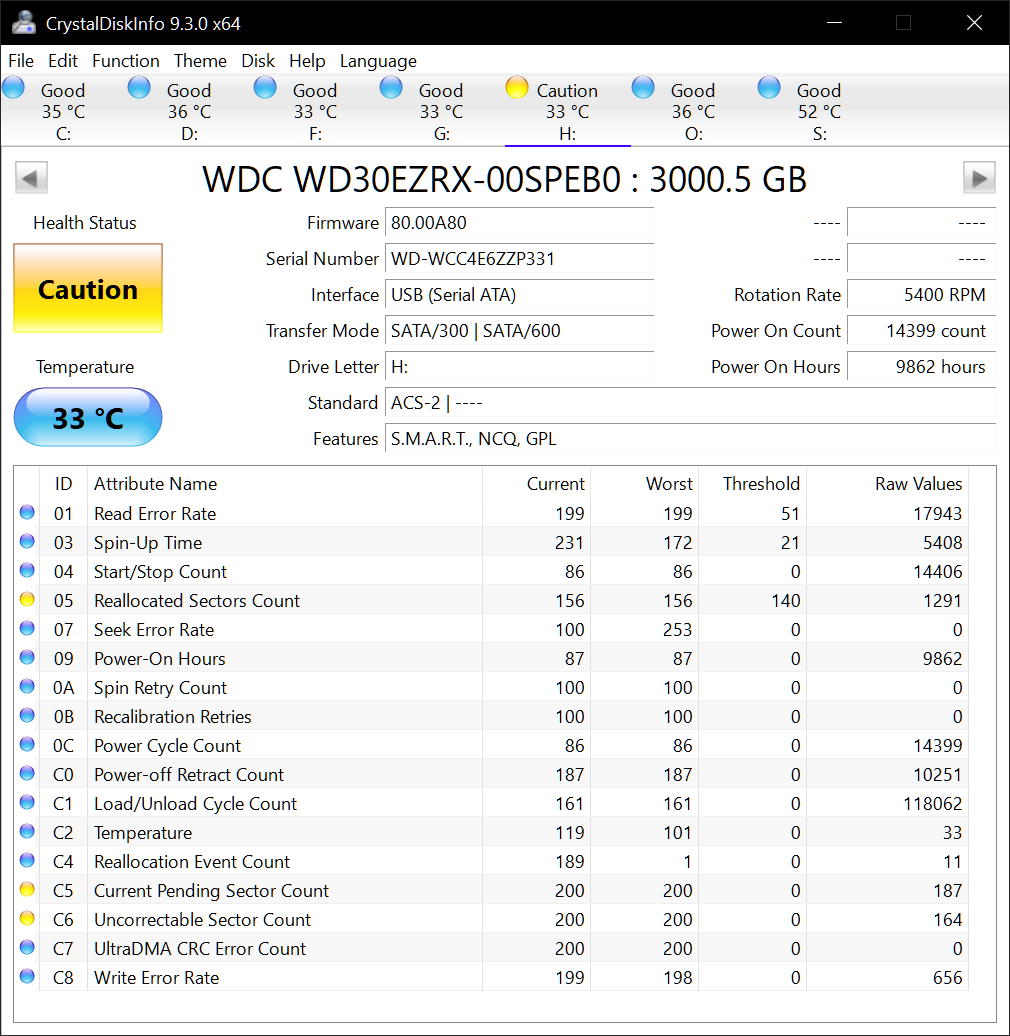Switch to drive D: 36 °C tab

[190, 110]
